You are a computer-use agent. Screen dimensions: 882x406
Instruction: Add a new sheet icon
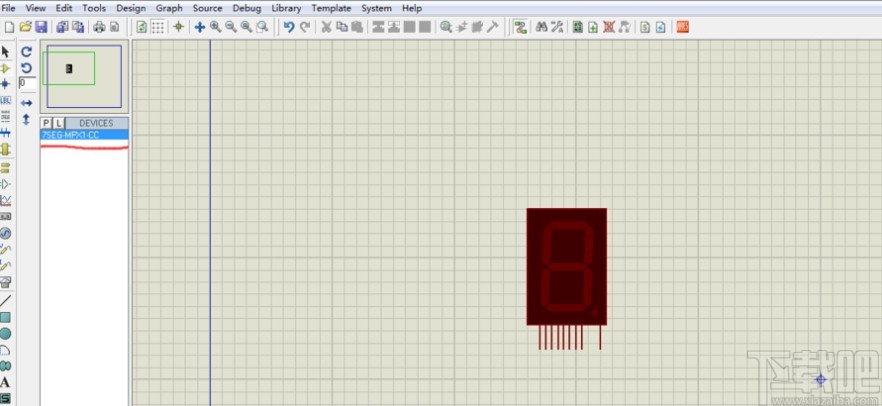click(x=593, y=27)
